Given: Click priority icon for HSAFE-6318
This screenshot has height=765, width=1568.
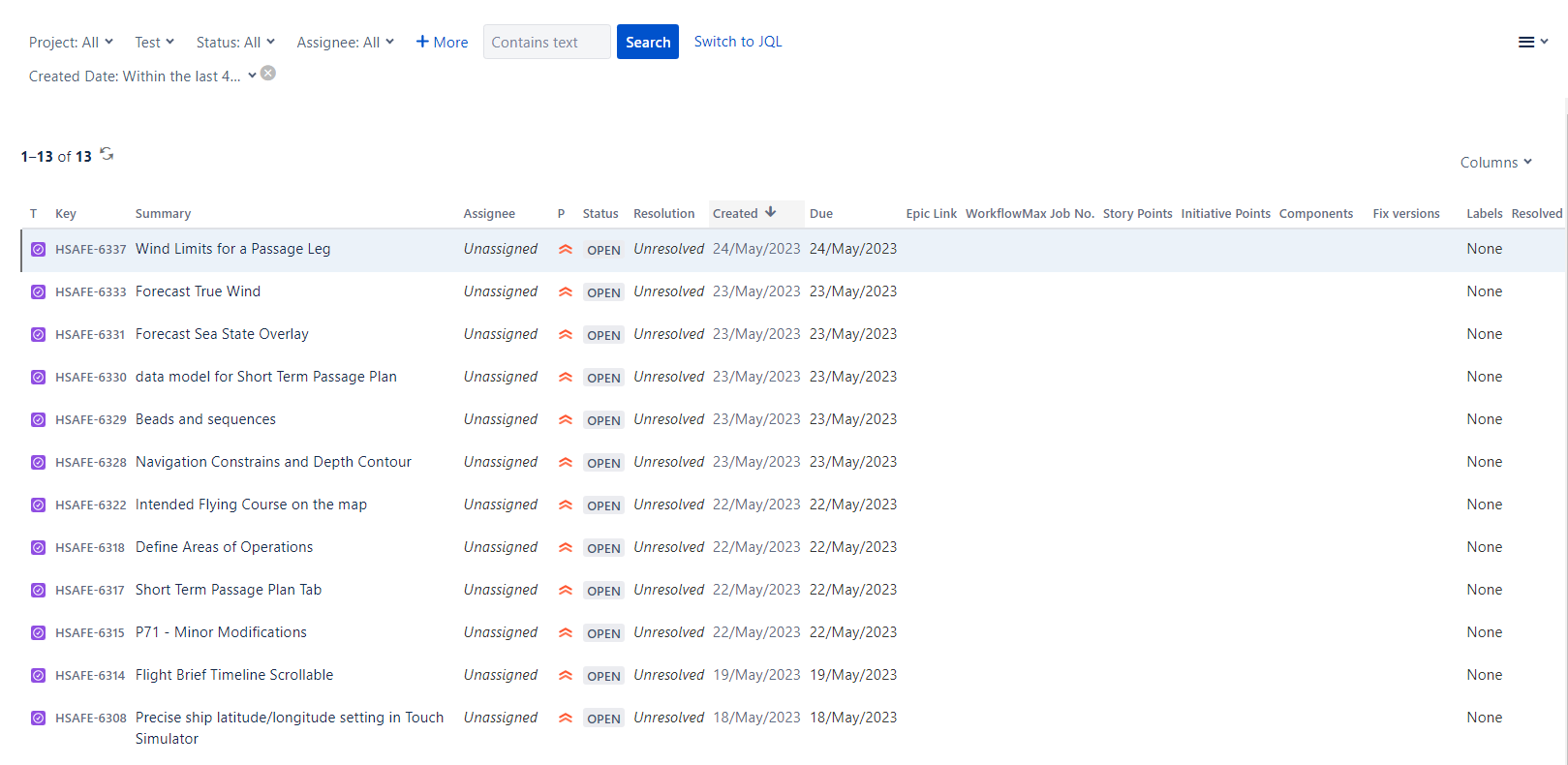Looking at the screenshot, I should (566, 547).
